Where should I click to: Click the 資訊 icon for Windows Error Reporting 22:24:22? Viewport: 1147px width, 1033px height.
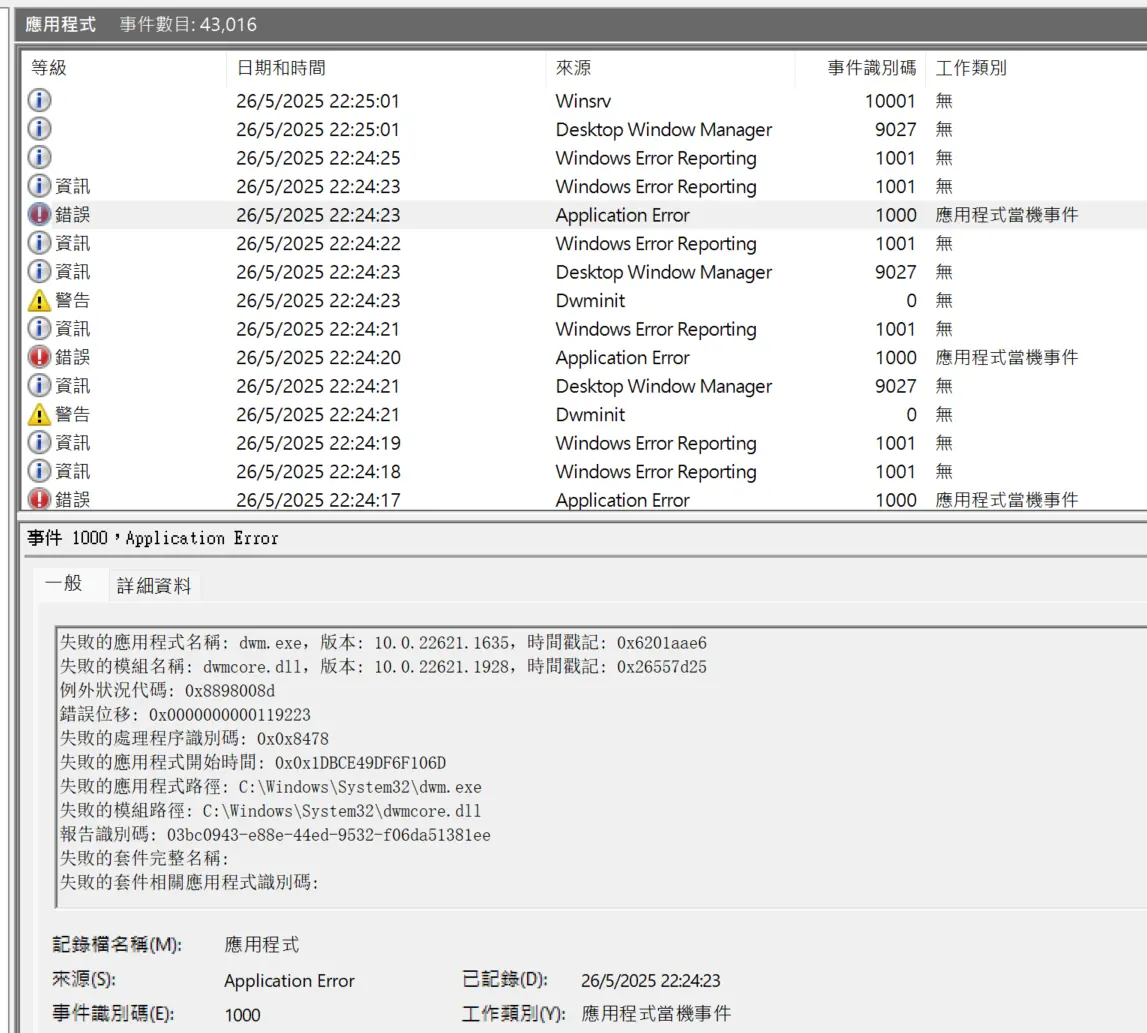coord(40,243)
